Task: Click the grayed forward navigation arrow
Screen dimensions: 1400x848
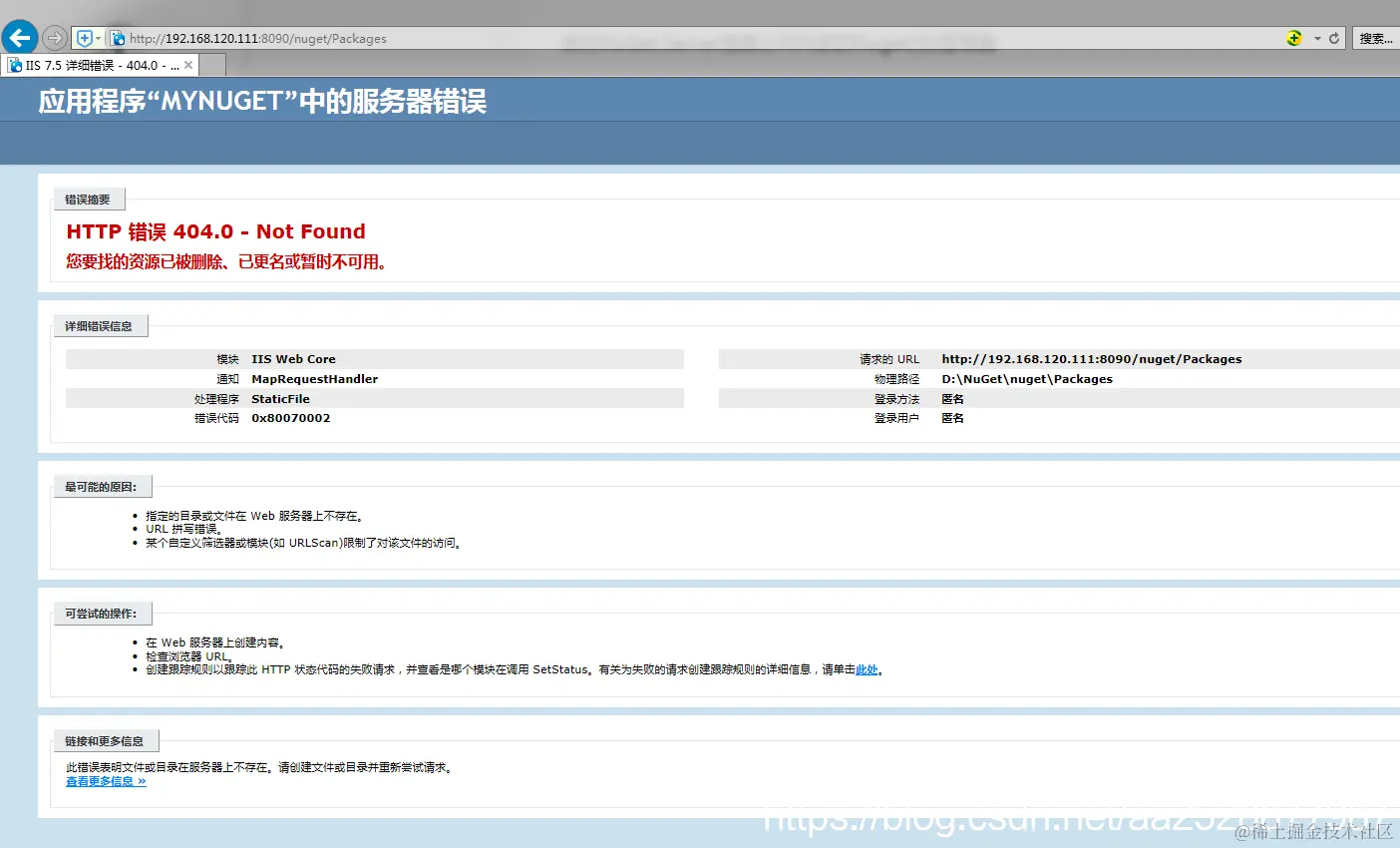Action: (55, 38)
